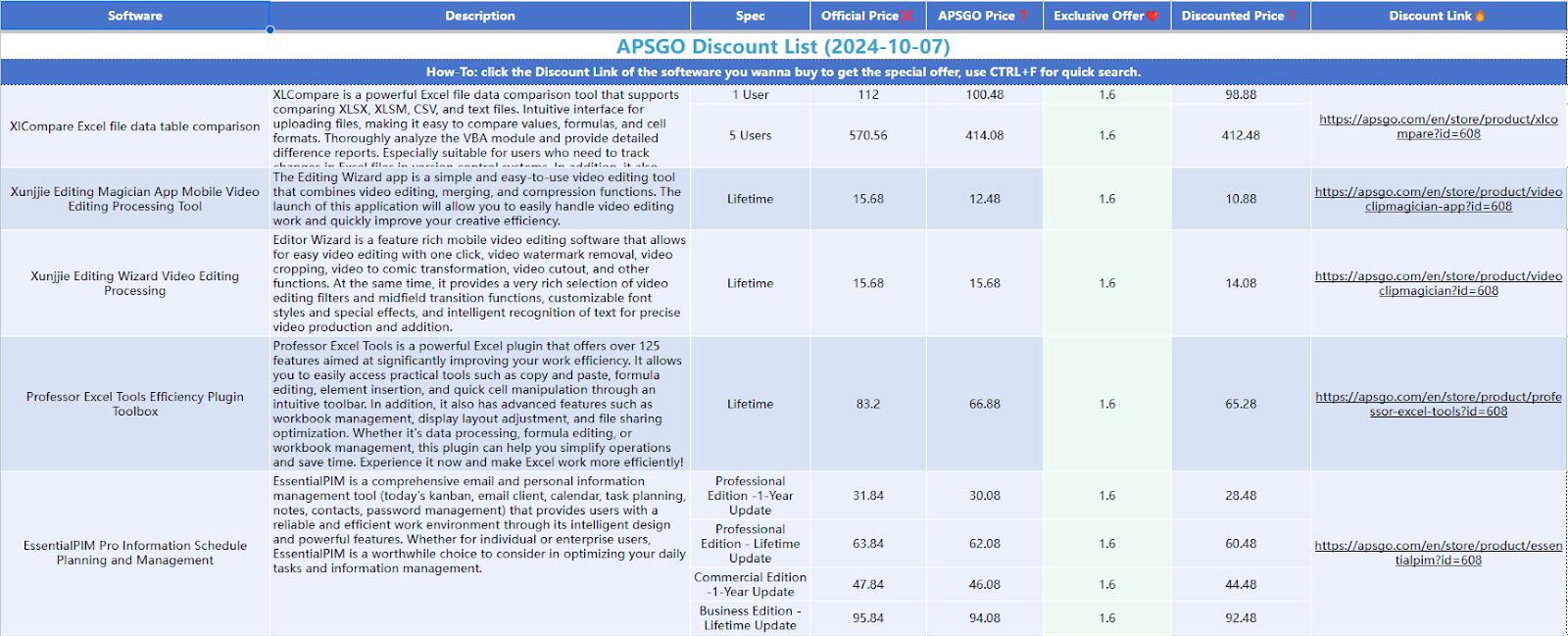Click official price 31.84 cell
The image size is (1568, 636).
868,496
